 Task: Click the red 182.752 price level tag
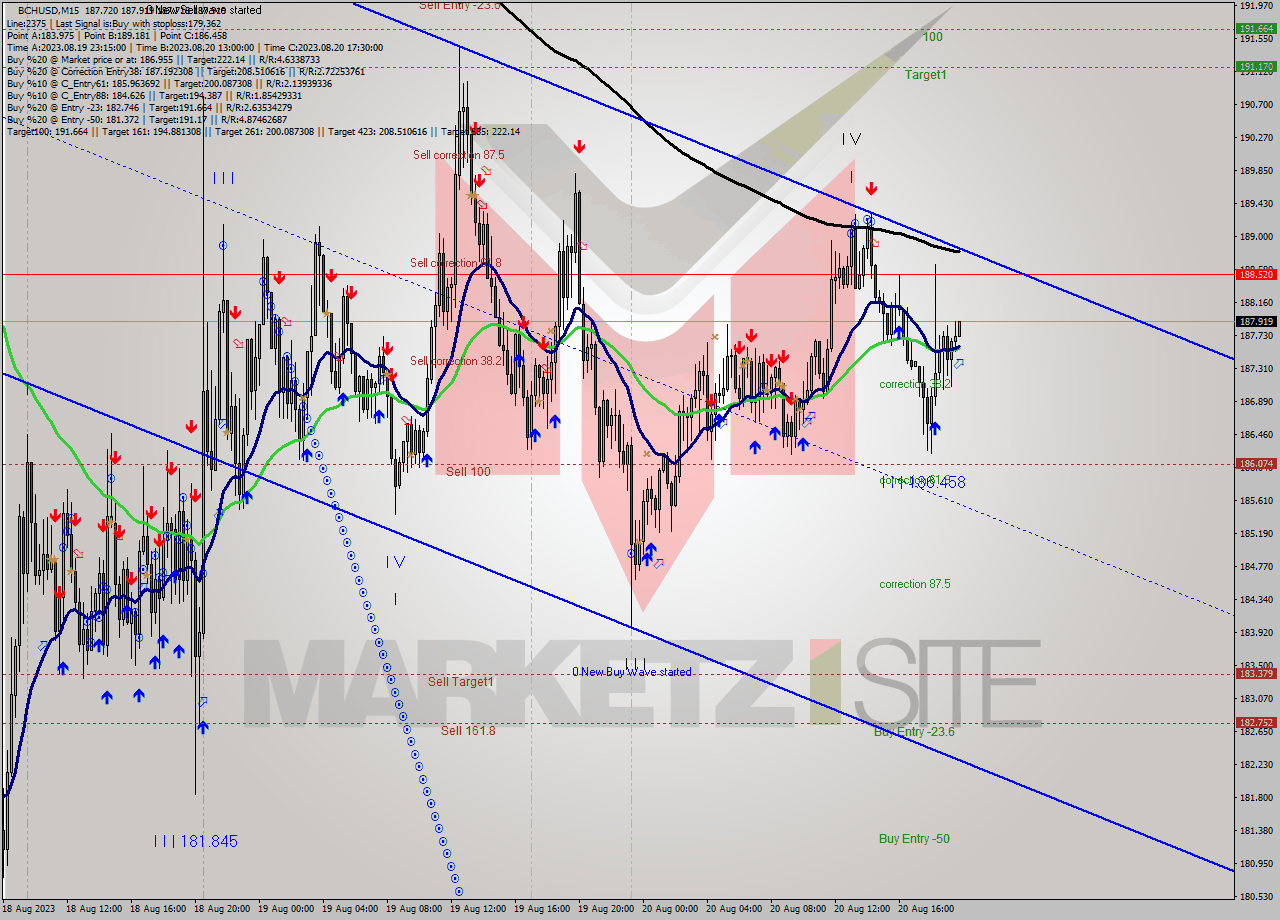tap(1257, 723)
